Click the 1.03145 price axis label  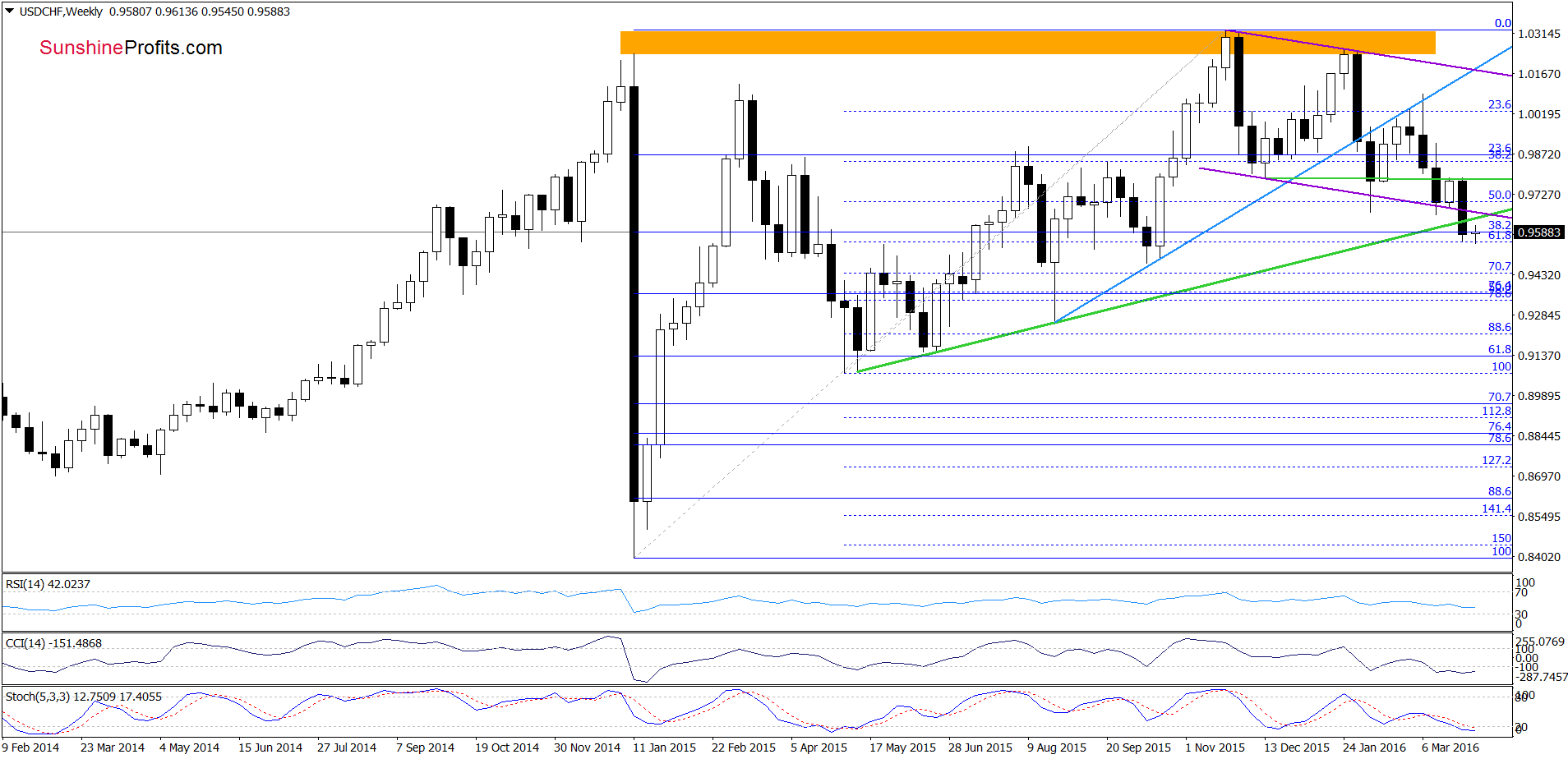tap(1539, 34)
